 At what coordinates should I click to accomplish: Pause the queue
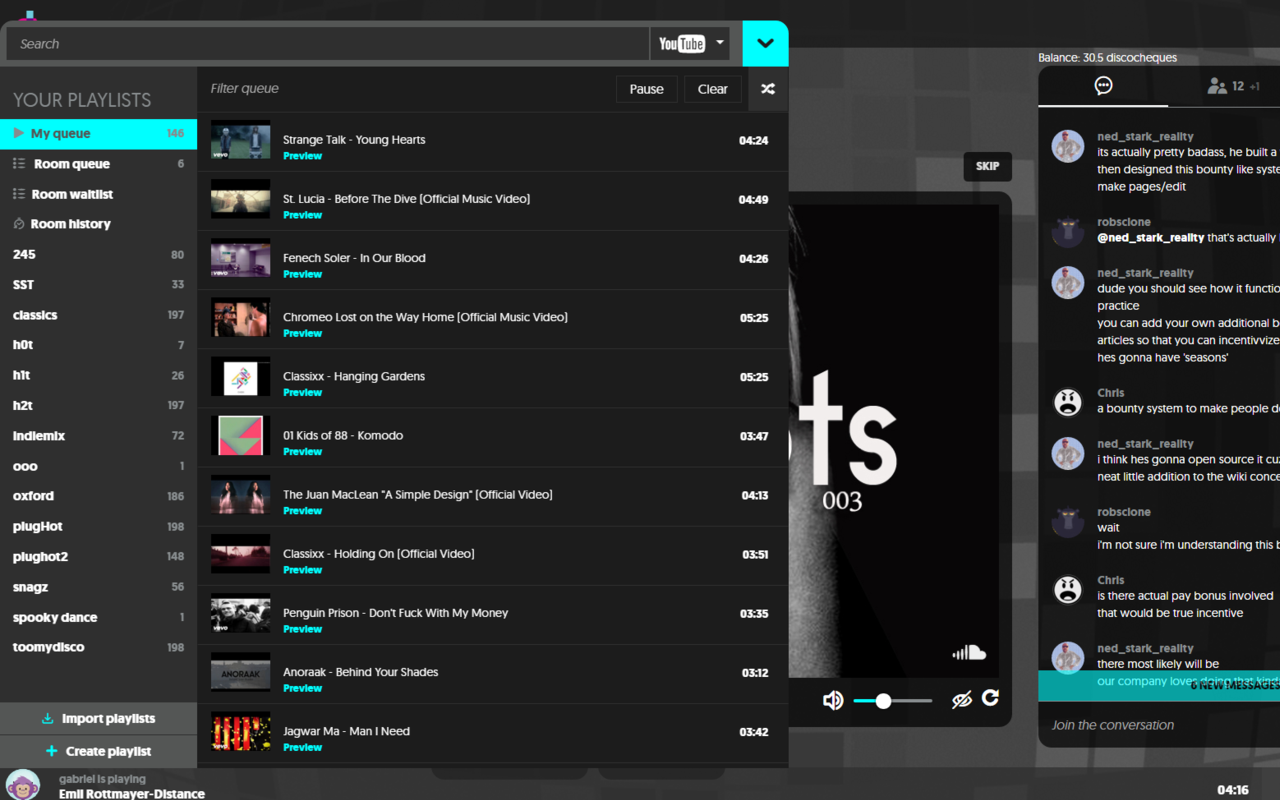pyautogui.click(x=647, y=89)
